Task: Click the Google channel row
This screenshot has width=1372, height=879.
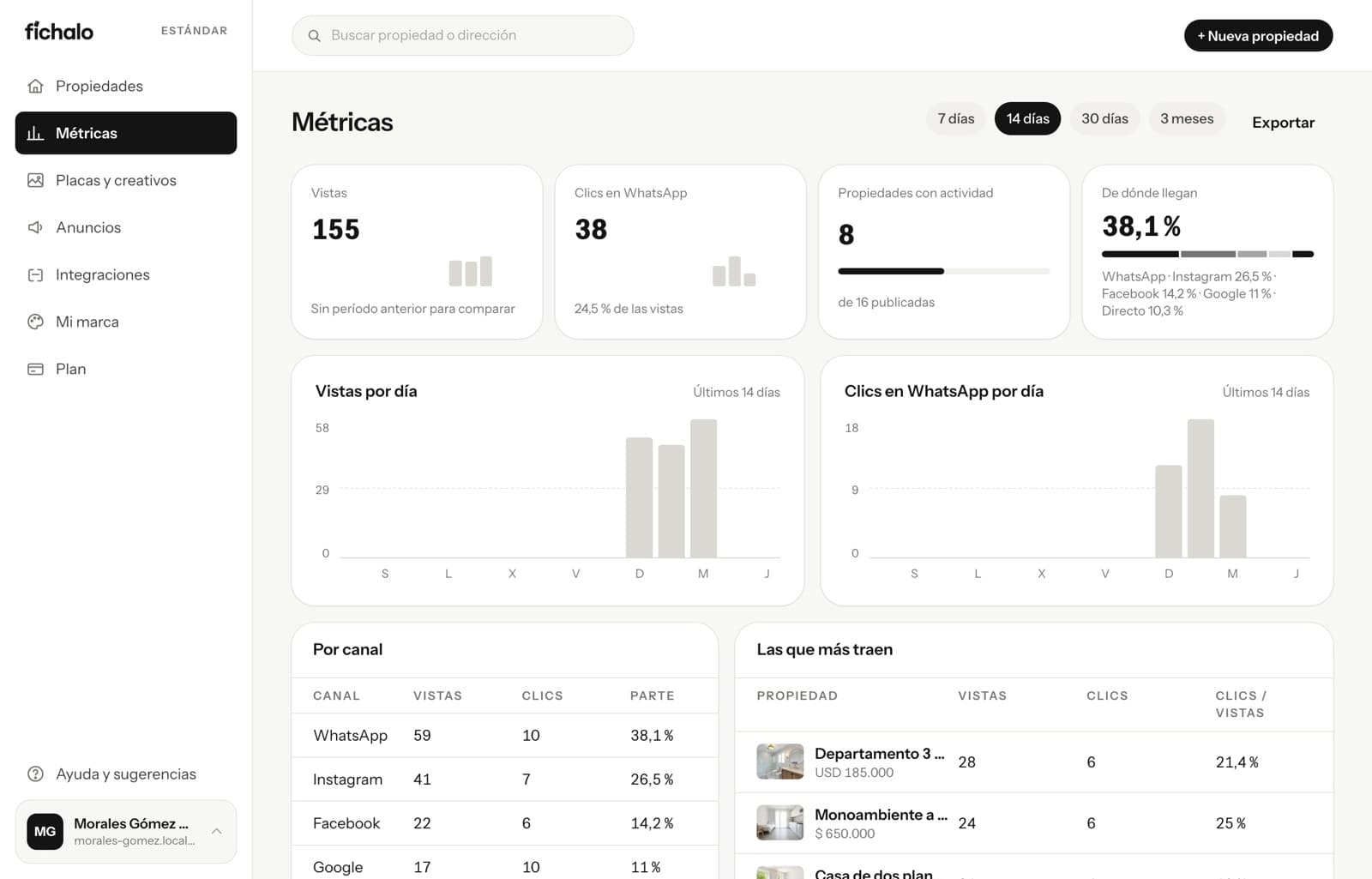Action: (x=505, y=863)
